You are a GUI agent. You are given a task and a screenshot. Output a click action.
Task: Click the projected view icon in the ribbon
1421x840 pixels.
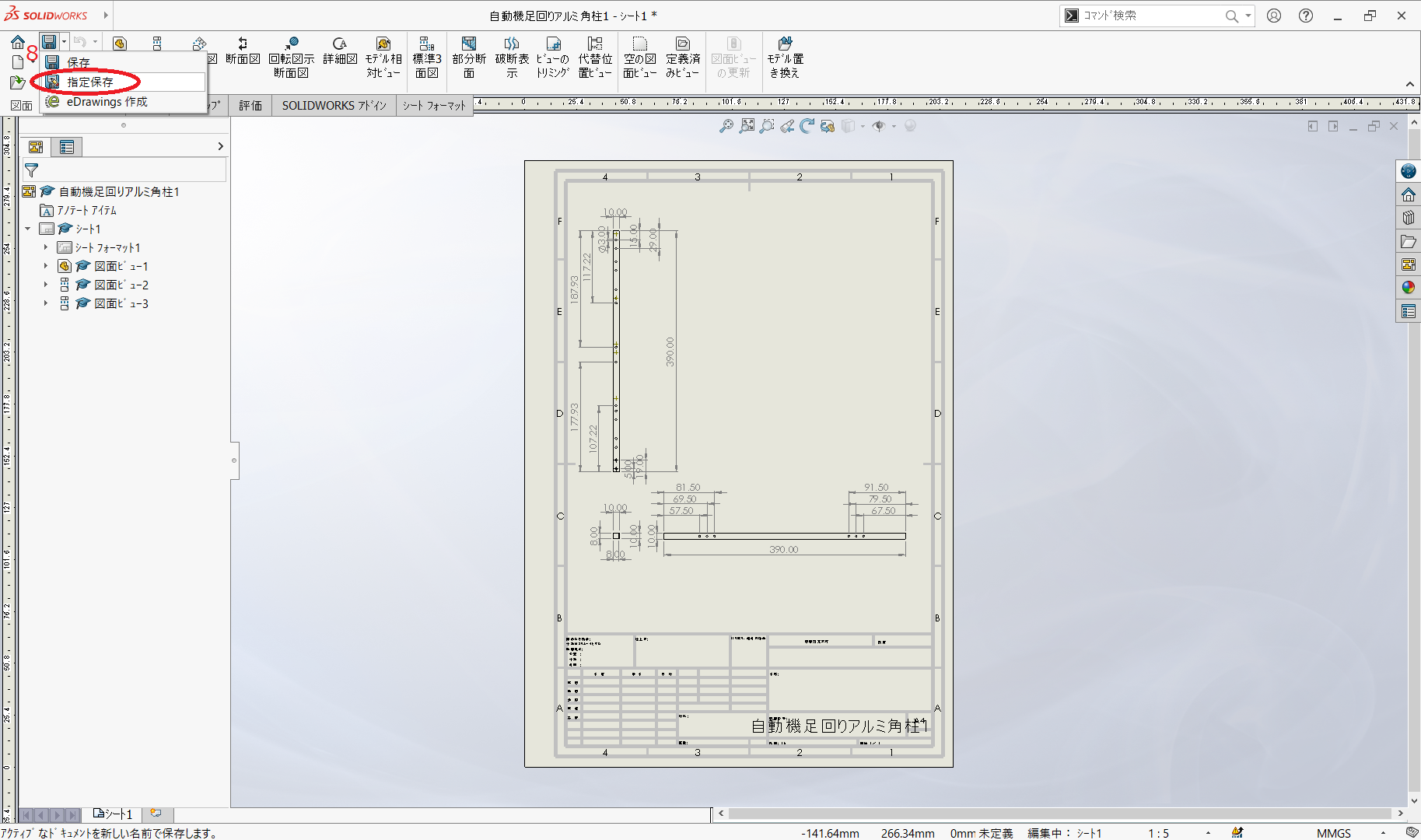(157, 44)
